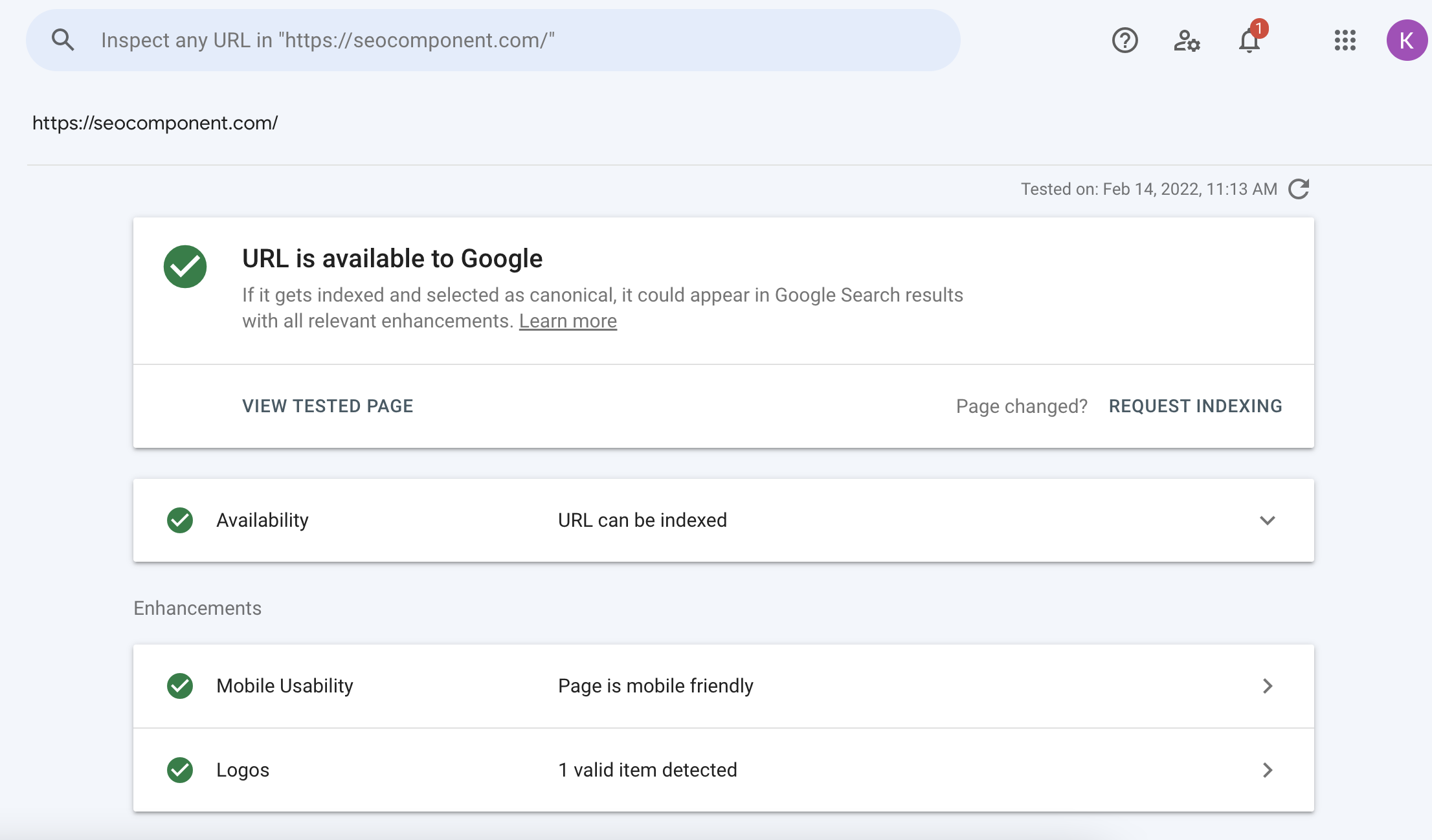Rerun the live test with refresh icon

(x=1299, y=189)
